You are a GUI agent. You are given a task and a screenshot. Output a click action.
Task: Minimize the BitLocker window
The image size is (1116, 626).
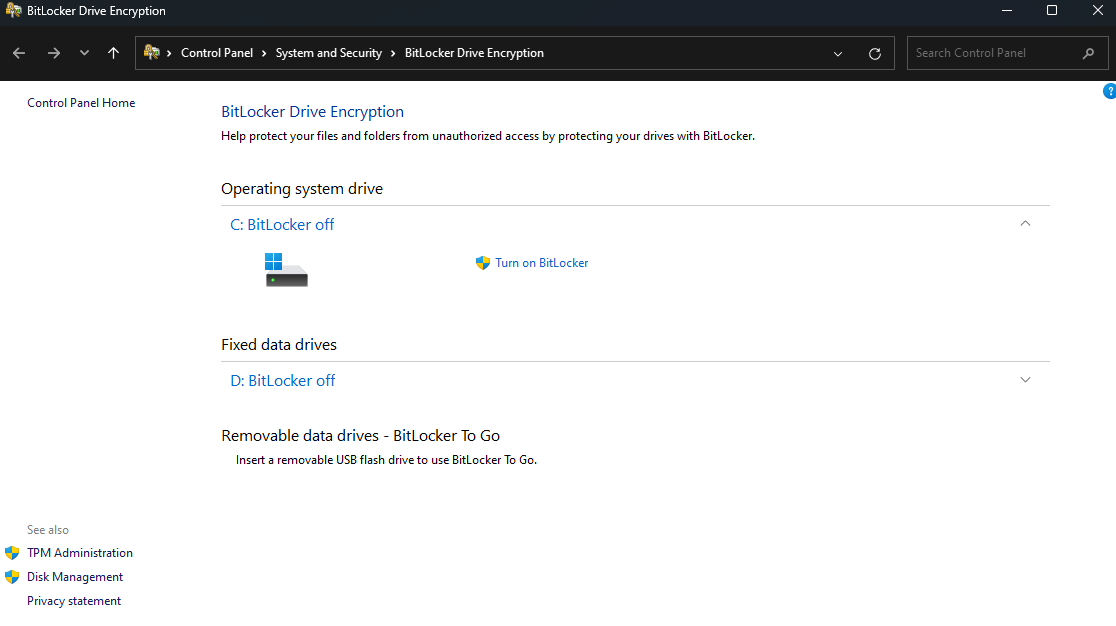pyautogui.click(x=1006, y=11)
